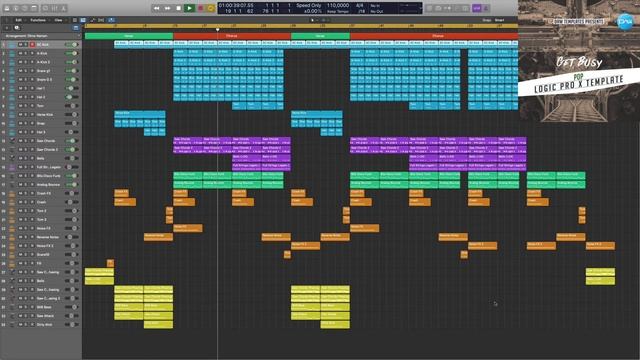Select the Saw Whack track header

[41, 316]
